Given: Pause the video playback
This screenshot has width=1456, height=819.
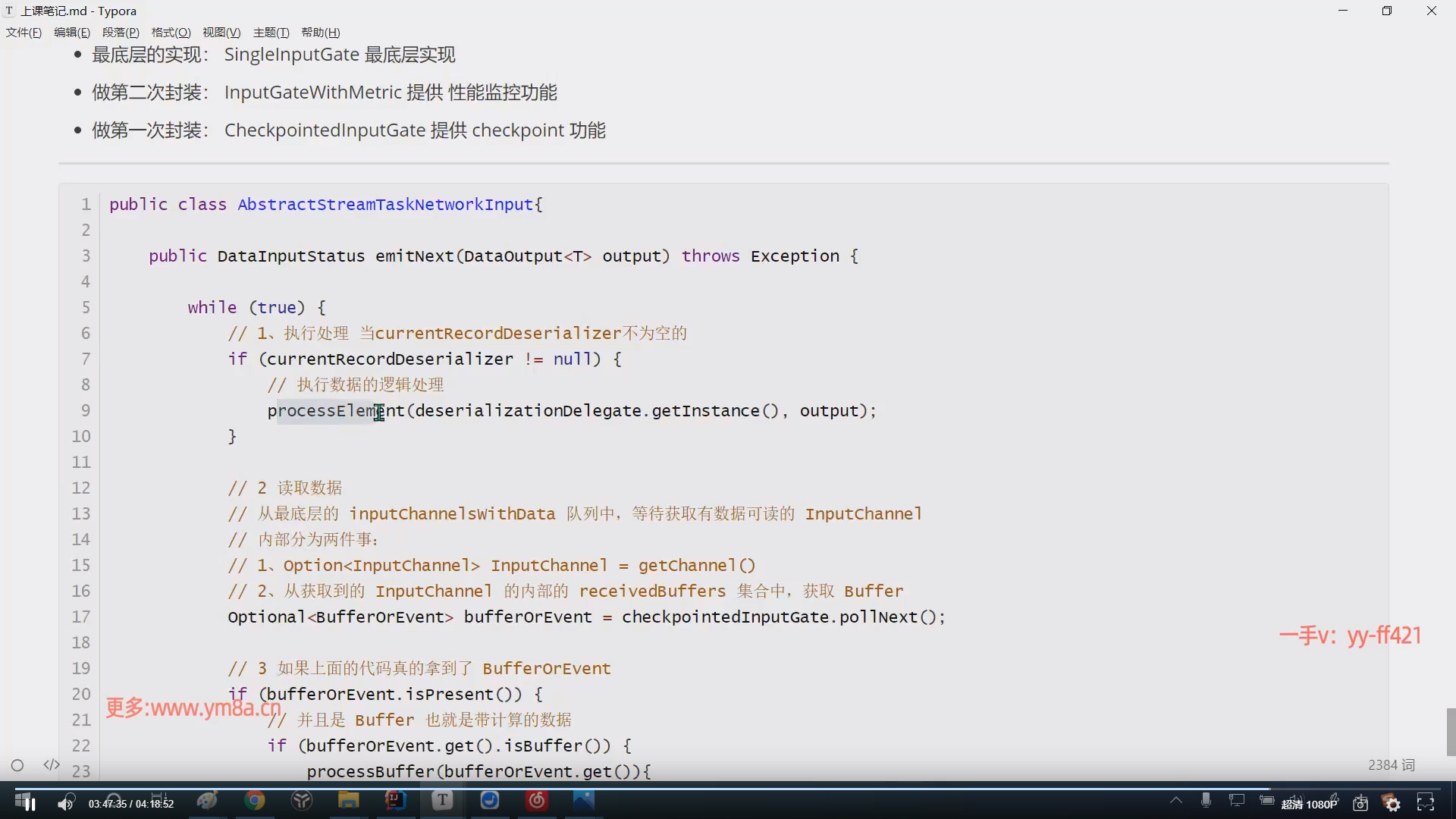Looking at the screenshot, I should click(29, 803).
